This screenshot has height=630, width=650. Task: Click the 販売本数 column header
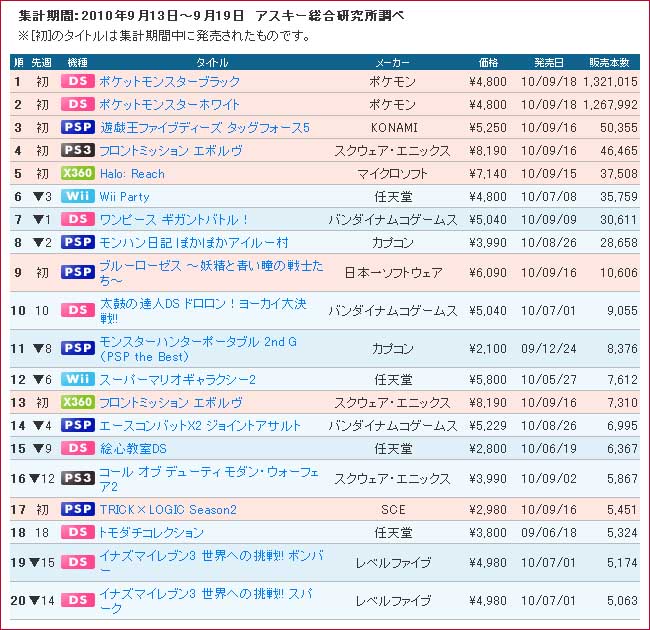(609, 63)
